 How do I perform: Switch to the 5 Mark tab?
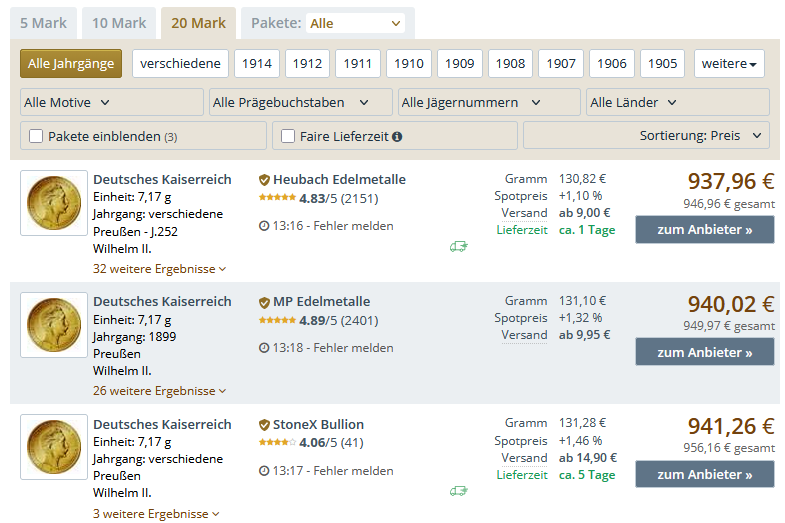(43, 23)
